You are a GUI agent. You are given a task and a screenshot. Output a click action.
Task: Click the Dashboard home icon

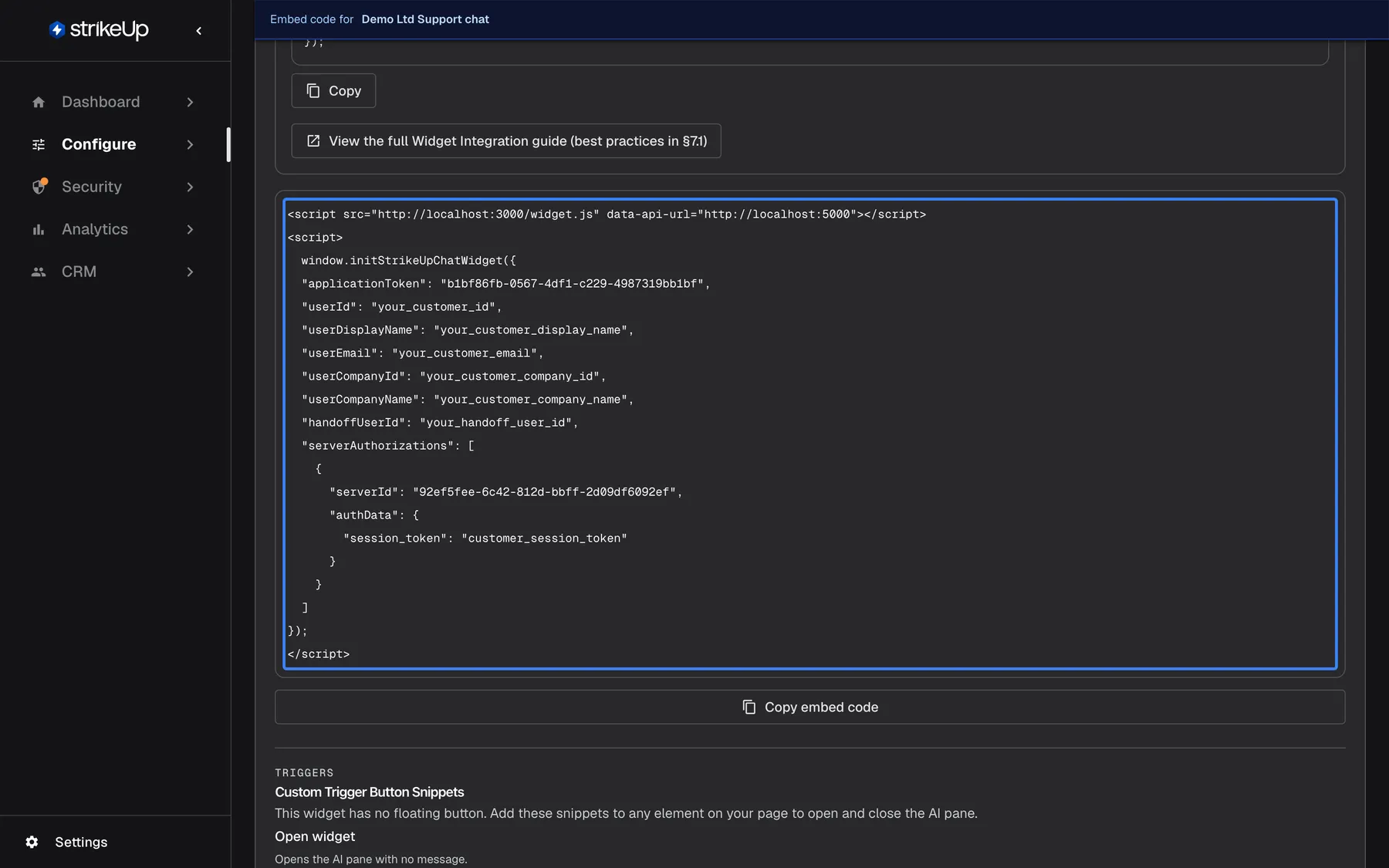pos(39,102)
